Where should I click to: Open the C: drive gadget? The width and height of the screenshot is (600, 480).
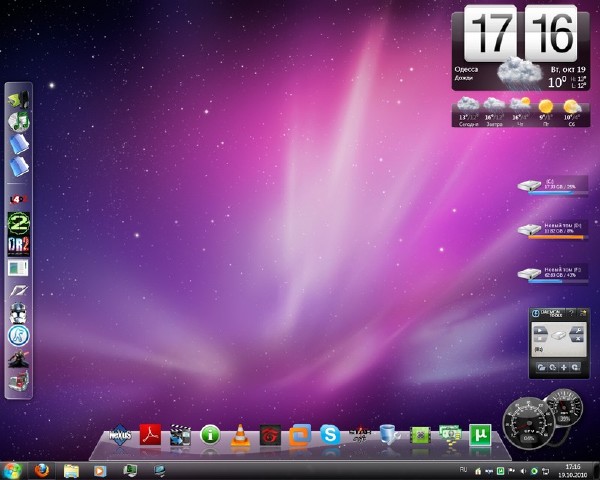click(x=549, y=187)
